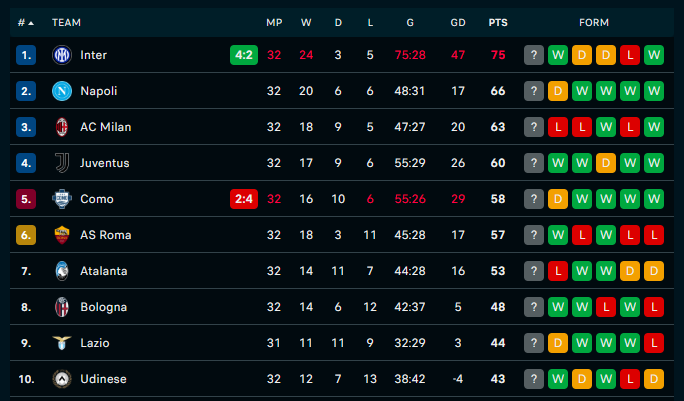Open Como's live 2:4 score badge
684x401 pixels.
pyautogui.click(x=244, y=199)
